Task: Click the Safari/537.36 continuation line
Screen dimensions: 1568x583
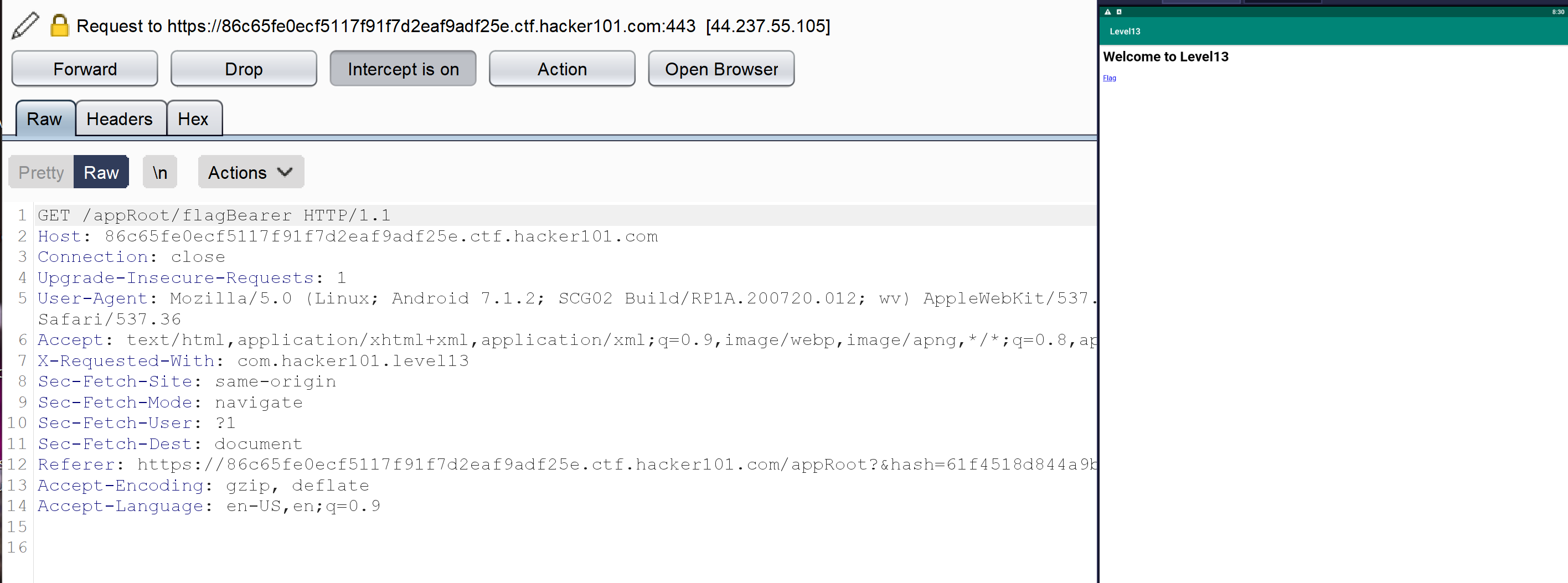Action: pos(110,319)
